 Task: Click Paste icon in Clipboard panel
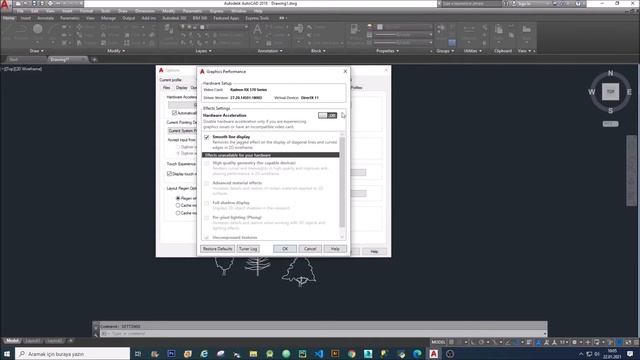click(499, 29)
